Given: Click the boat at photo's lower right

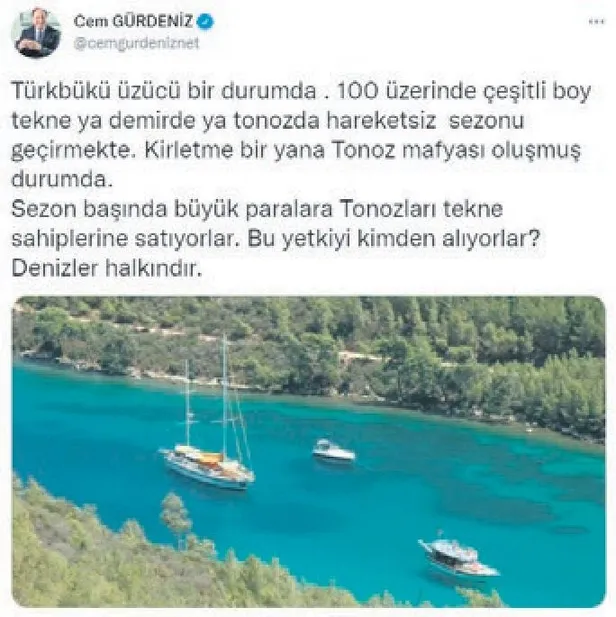Looking at the screenshot, I should (458, 555).
